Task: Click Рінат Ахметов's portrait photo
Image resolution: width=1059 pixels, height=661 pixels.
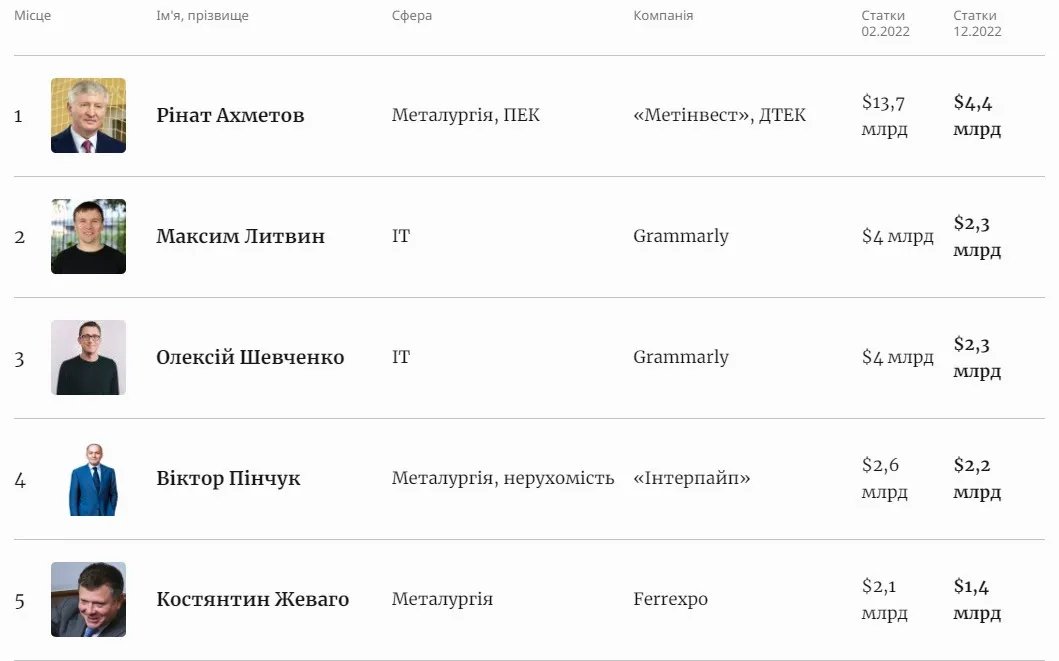Action: 88,116
